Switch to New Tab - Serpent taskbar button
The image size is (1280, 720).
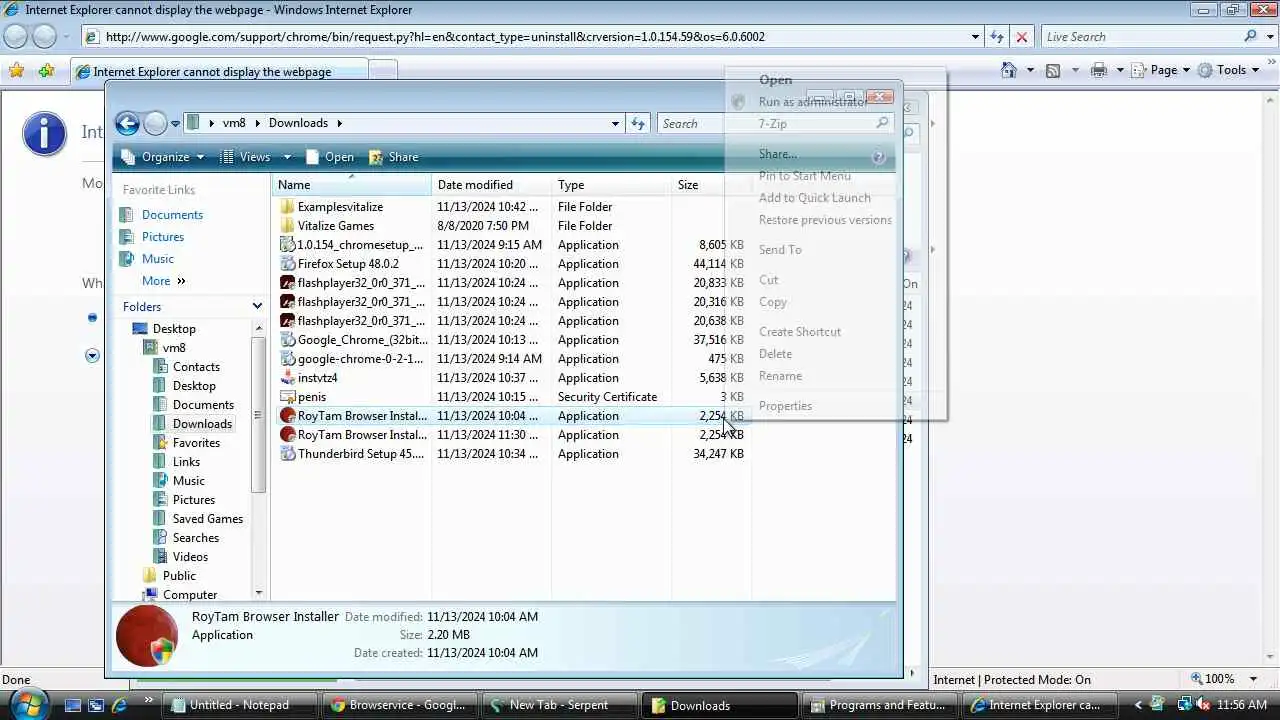coord(559,705)
